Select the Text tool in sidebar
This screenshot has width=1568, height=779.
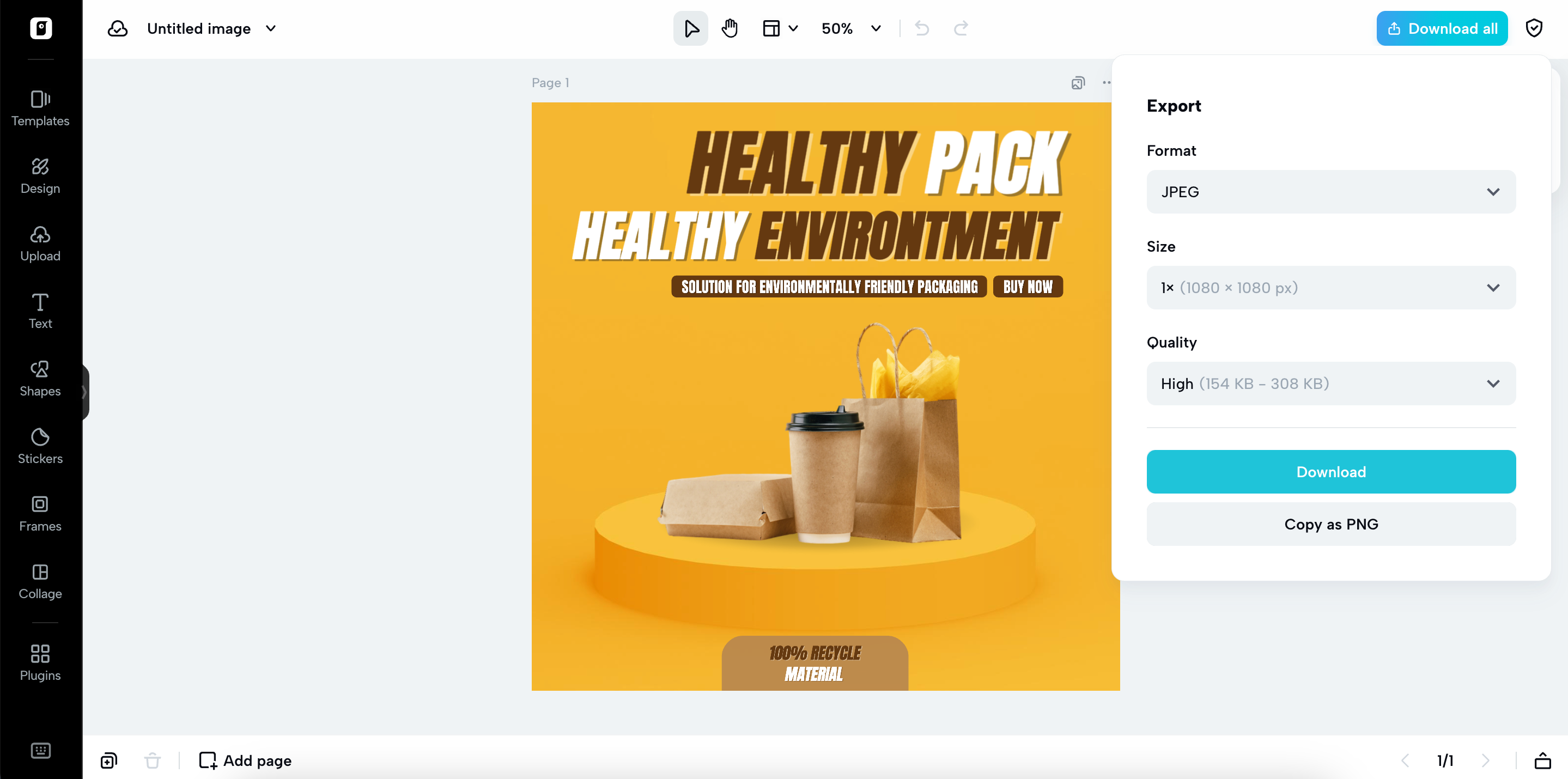(x=40, y=311)
